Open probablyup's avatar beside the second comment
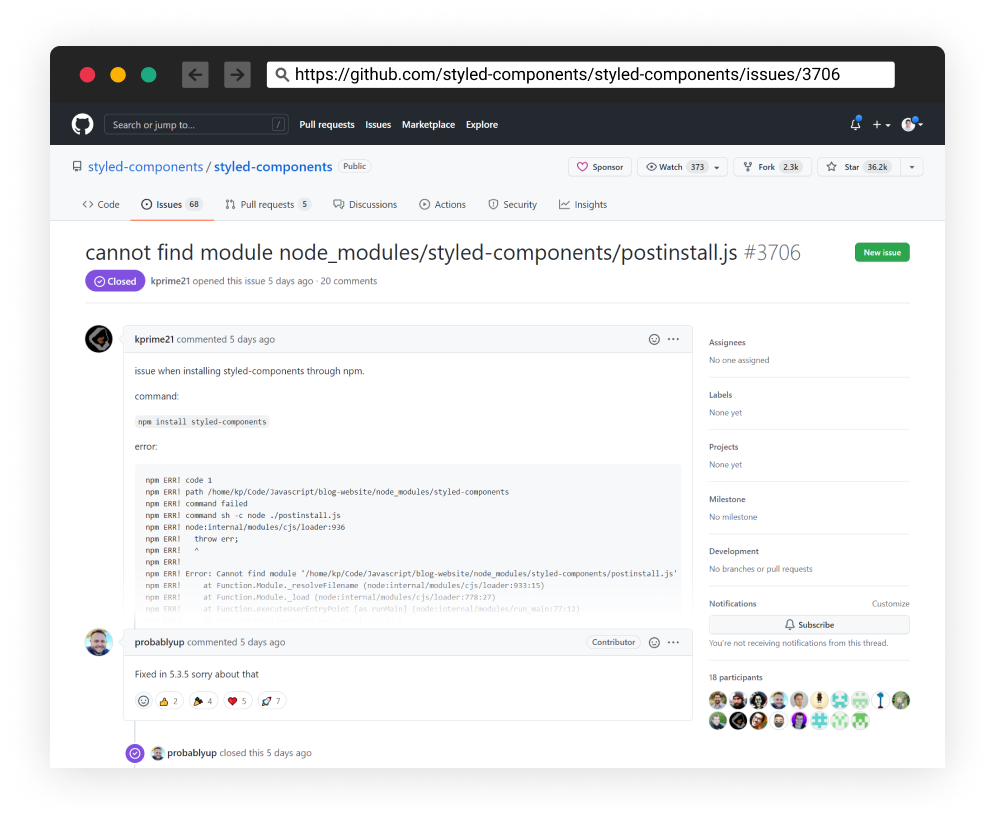The width and height of the screenshot is (995, 822). 99,642
